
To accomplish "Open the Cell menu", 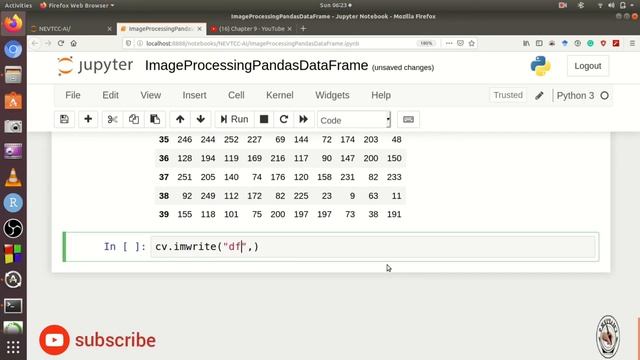I will tap(236, 95).
